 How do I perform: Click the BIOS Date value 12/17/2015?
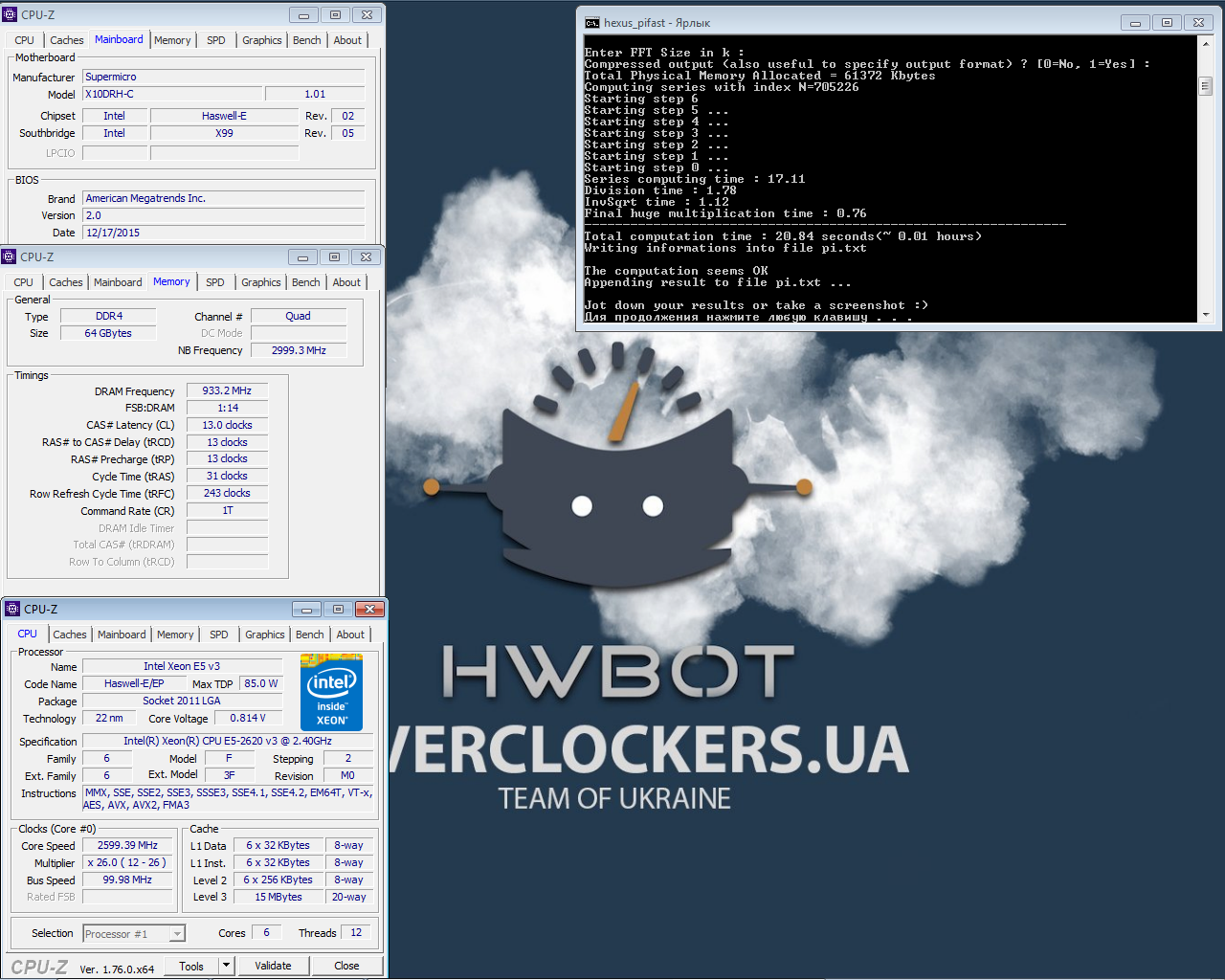(x=224, y=233)
